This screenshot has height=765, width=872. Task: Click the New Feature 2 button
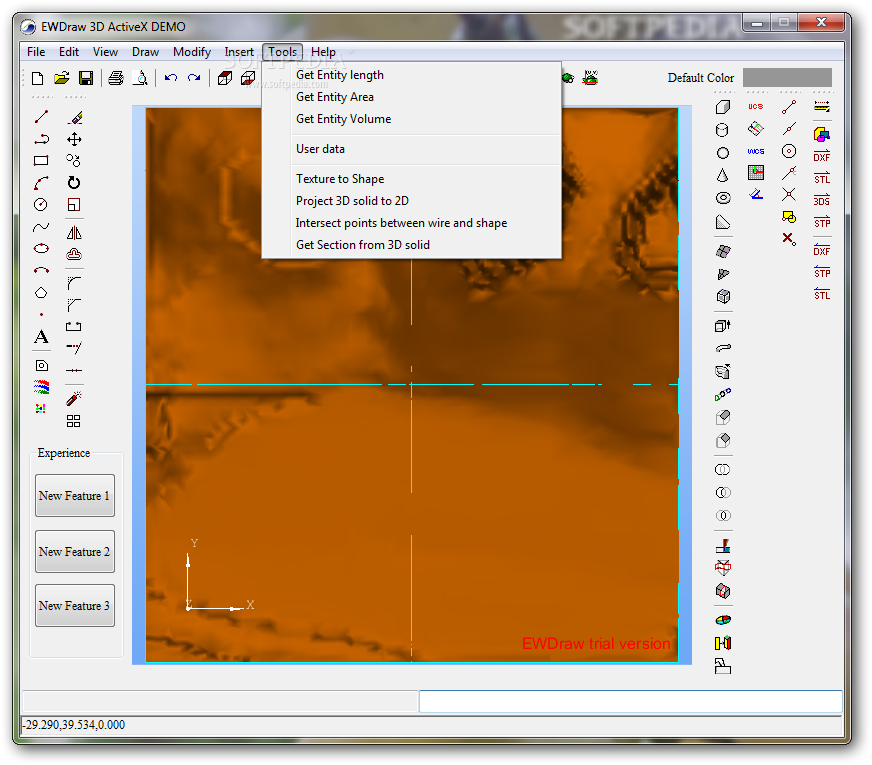click(x=75, y=552)
